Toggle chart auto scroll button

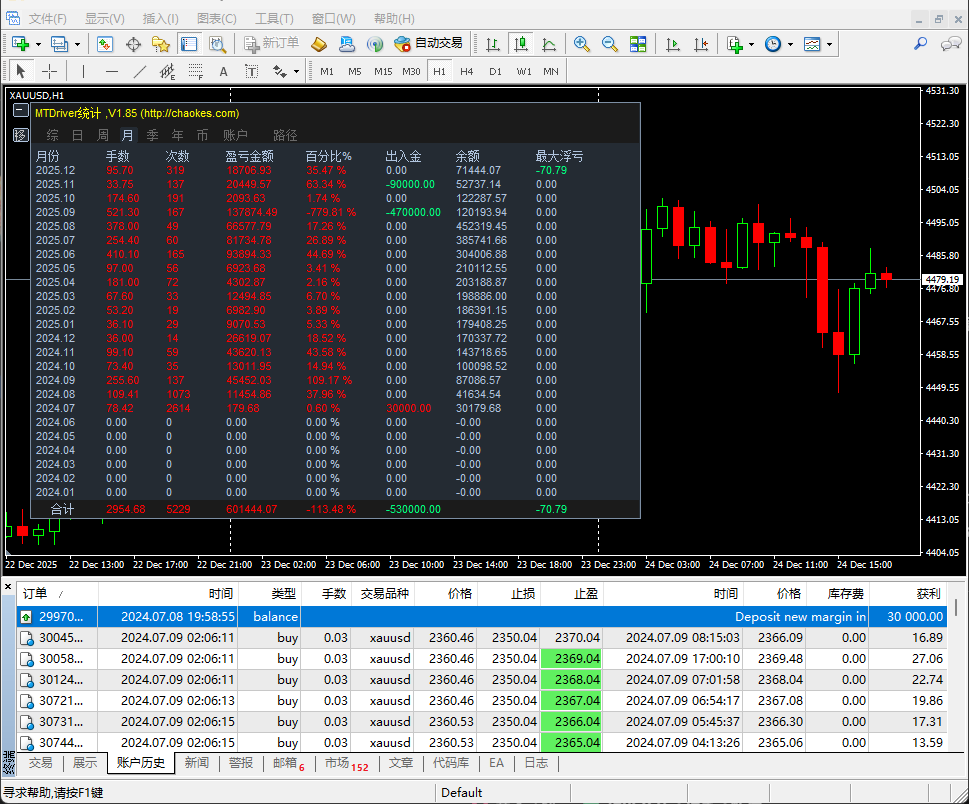click(x=674, y=44)
